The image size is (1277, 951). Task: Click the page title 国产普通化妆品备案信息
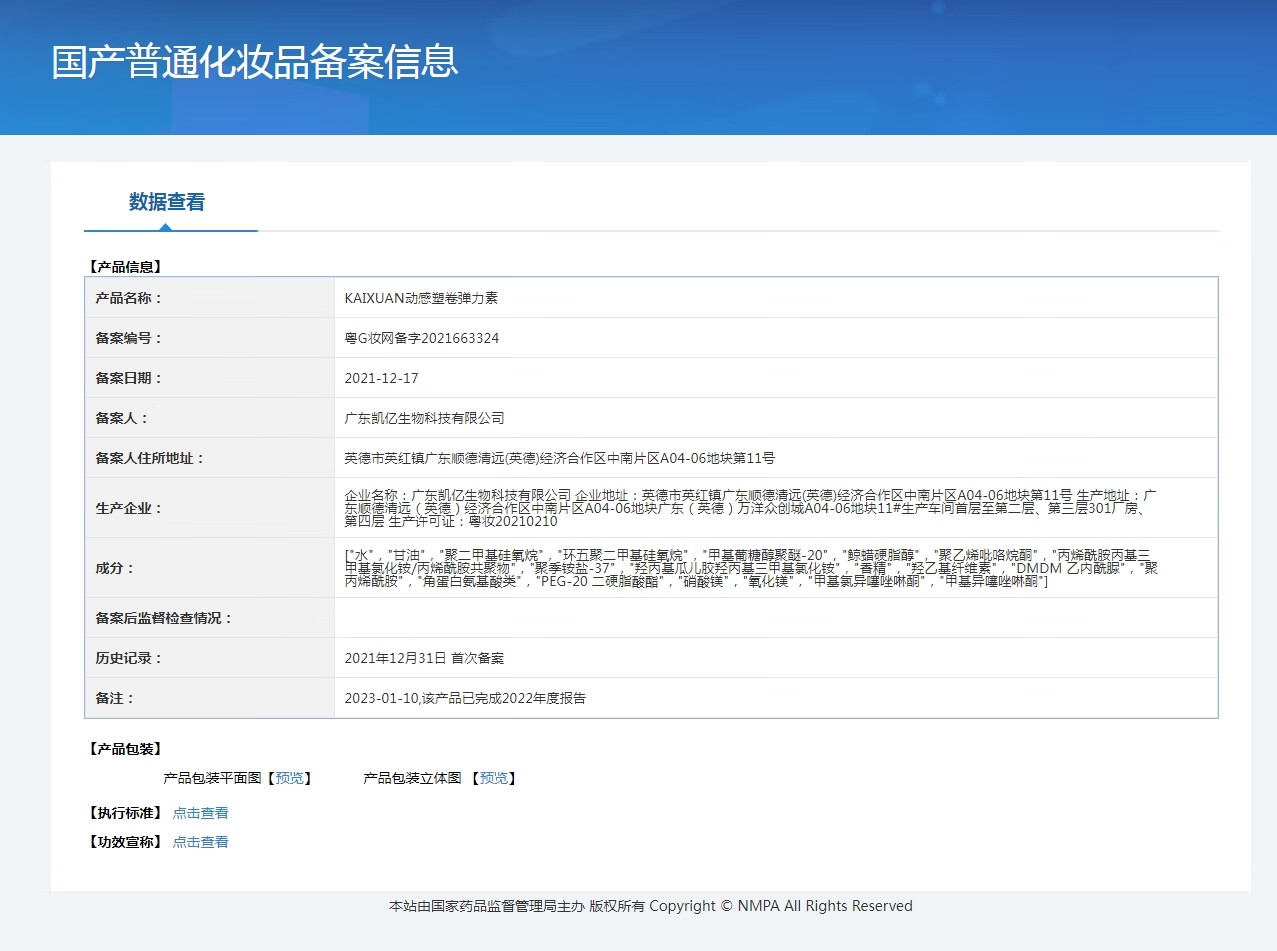(255, 62)
